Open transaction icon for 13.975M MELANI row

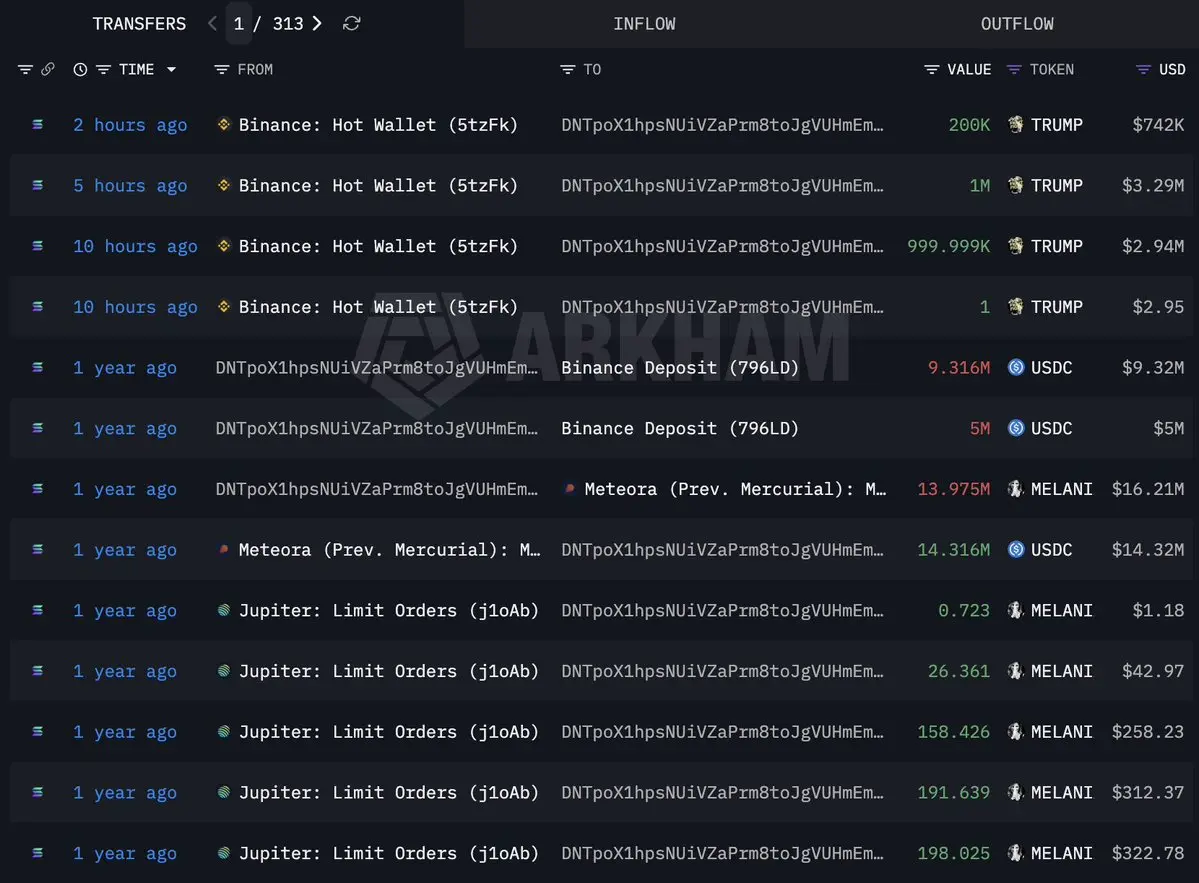[37, 489]
